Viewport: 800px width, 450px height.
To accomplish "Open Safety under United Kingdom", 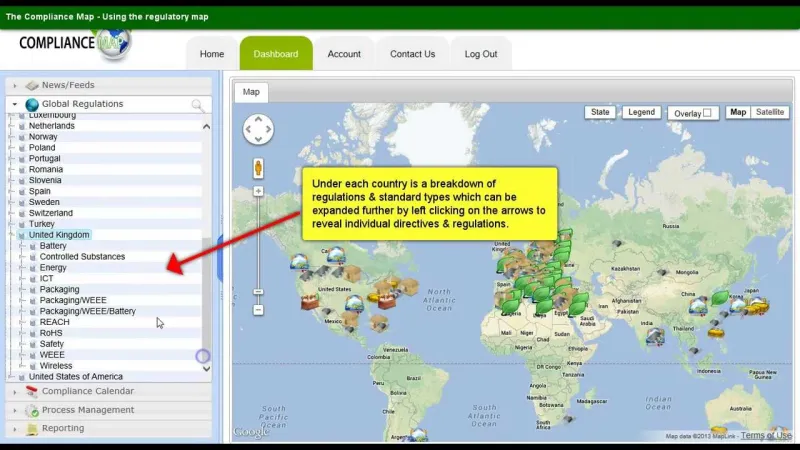I will (52, 344).
